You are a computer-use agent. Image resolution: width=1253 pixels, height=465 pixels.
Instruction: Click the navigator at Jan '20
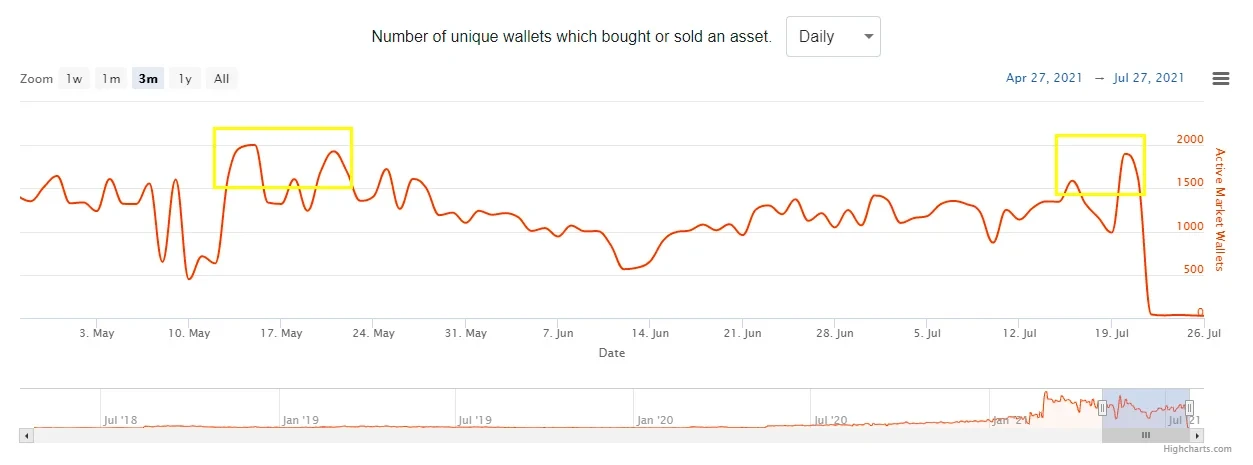[x=654, y=420]
